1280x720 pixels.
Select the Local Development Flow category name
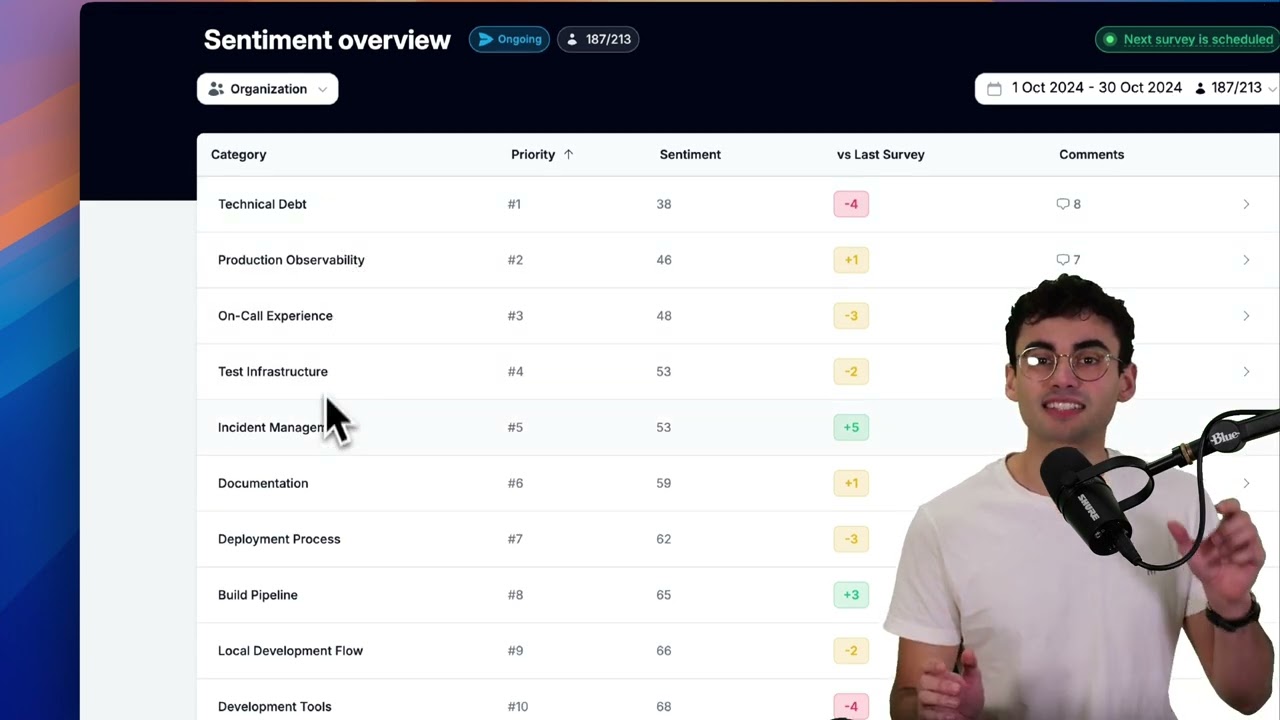tap(290, 651)
